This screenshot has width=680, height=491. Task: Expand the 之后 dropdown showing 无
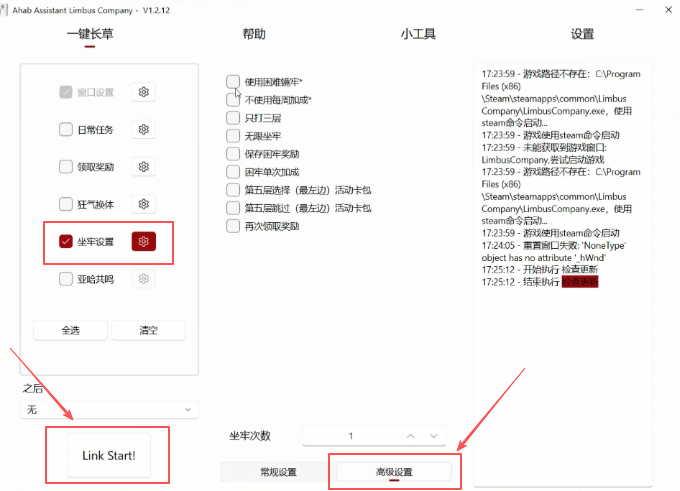(x=109, y=410)
